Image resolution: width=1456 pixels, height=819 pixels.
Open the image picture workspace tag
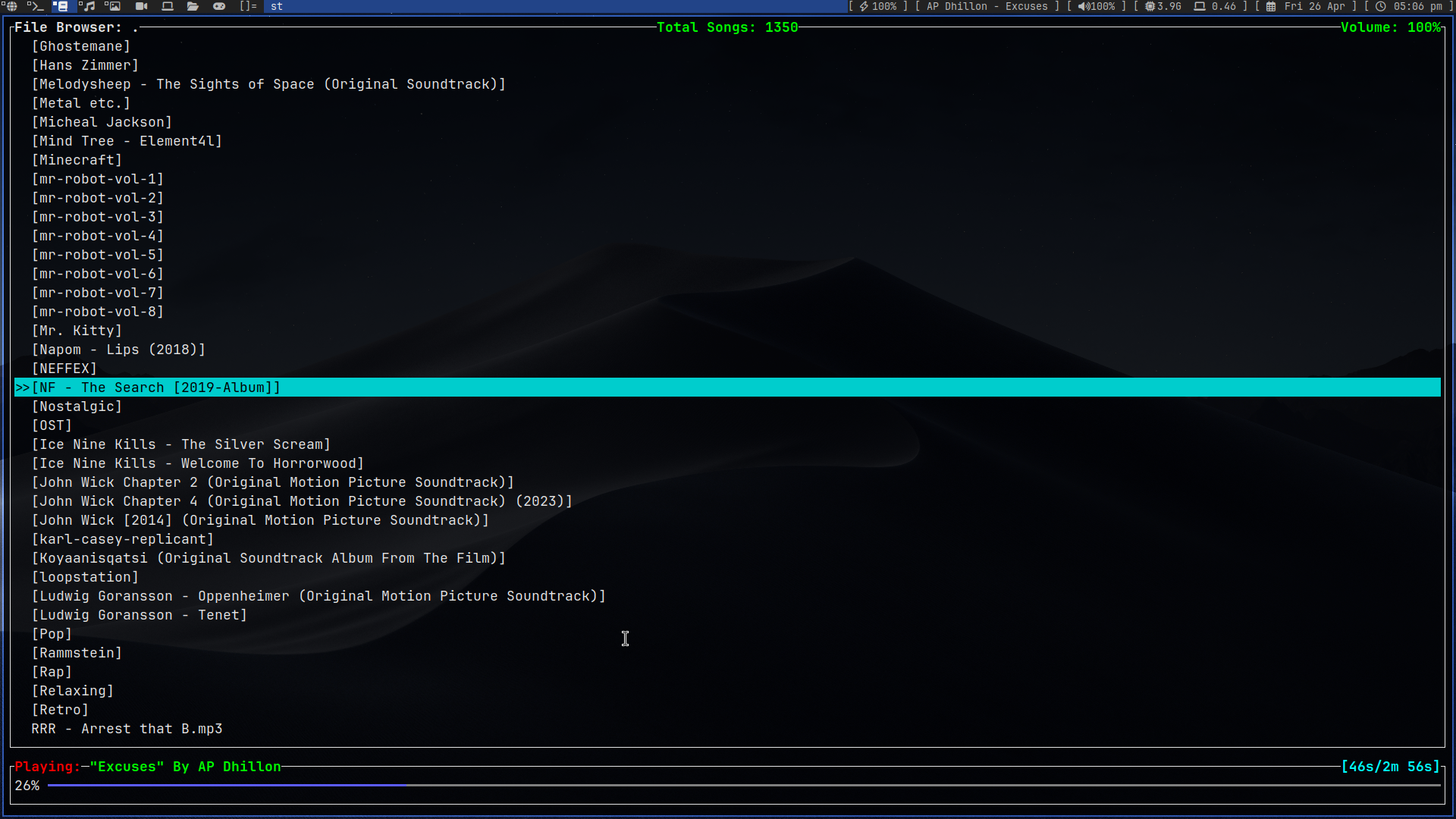pyautogui.click(x=113, y=6)
